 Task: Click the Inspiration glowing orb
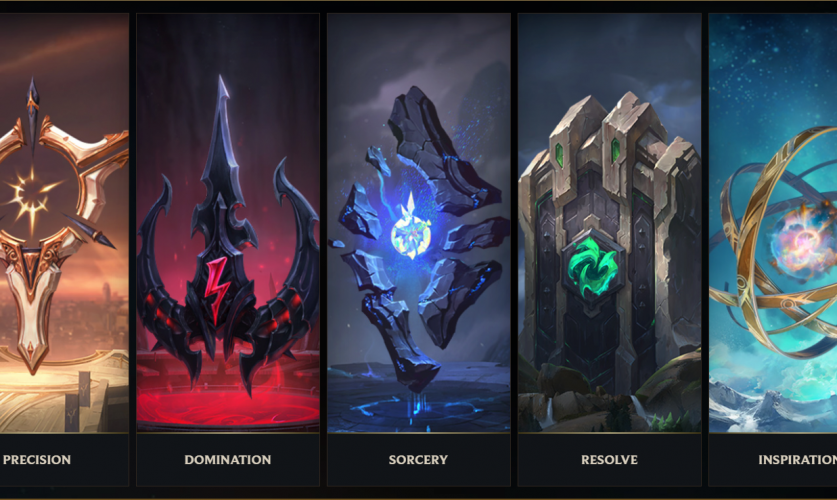[801, 243]
